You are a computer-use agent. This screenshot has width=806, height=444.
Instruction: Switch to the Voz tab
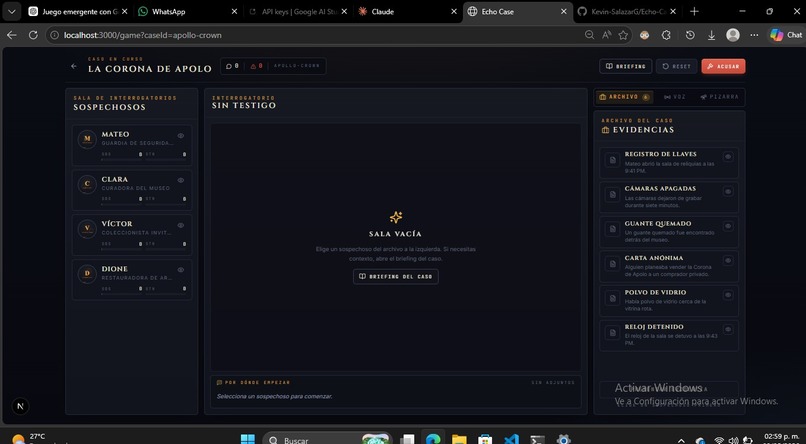tap(674, 97)
